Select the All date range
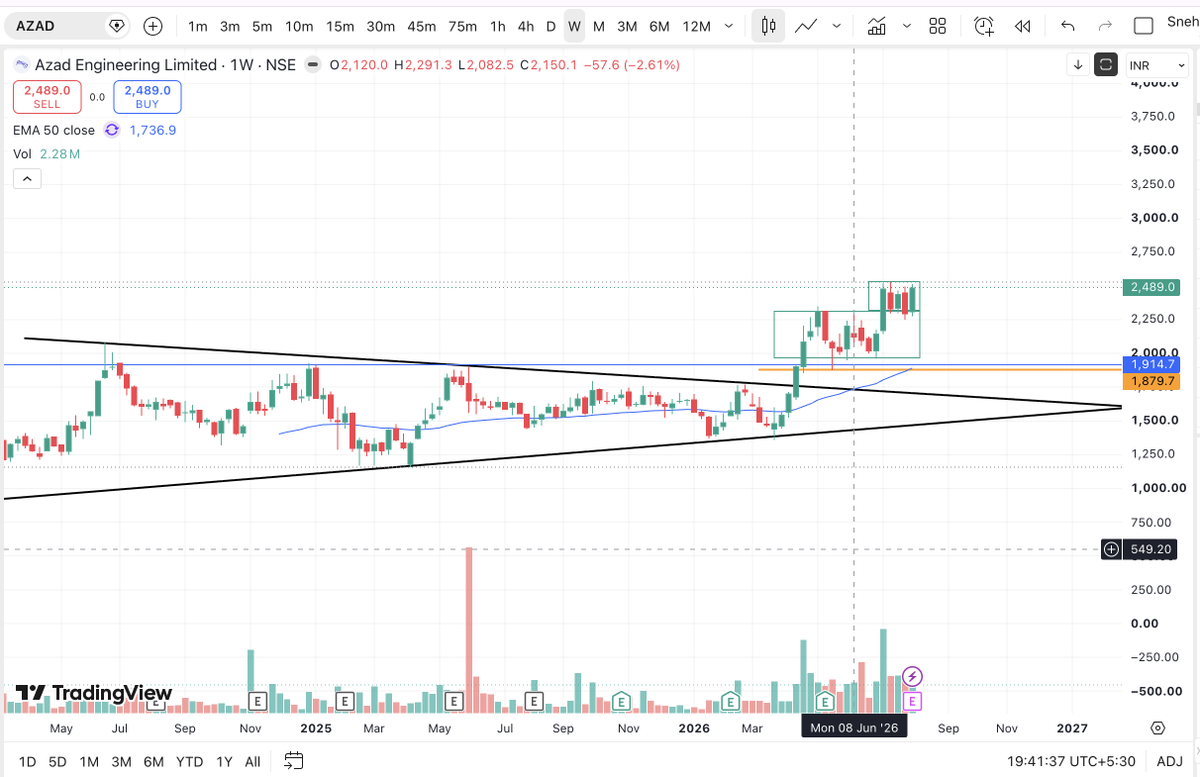 253,762
